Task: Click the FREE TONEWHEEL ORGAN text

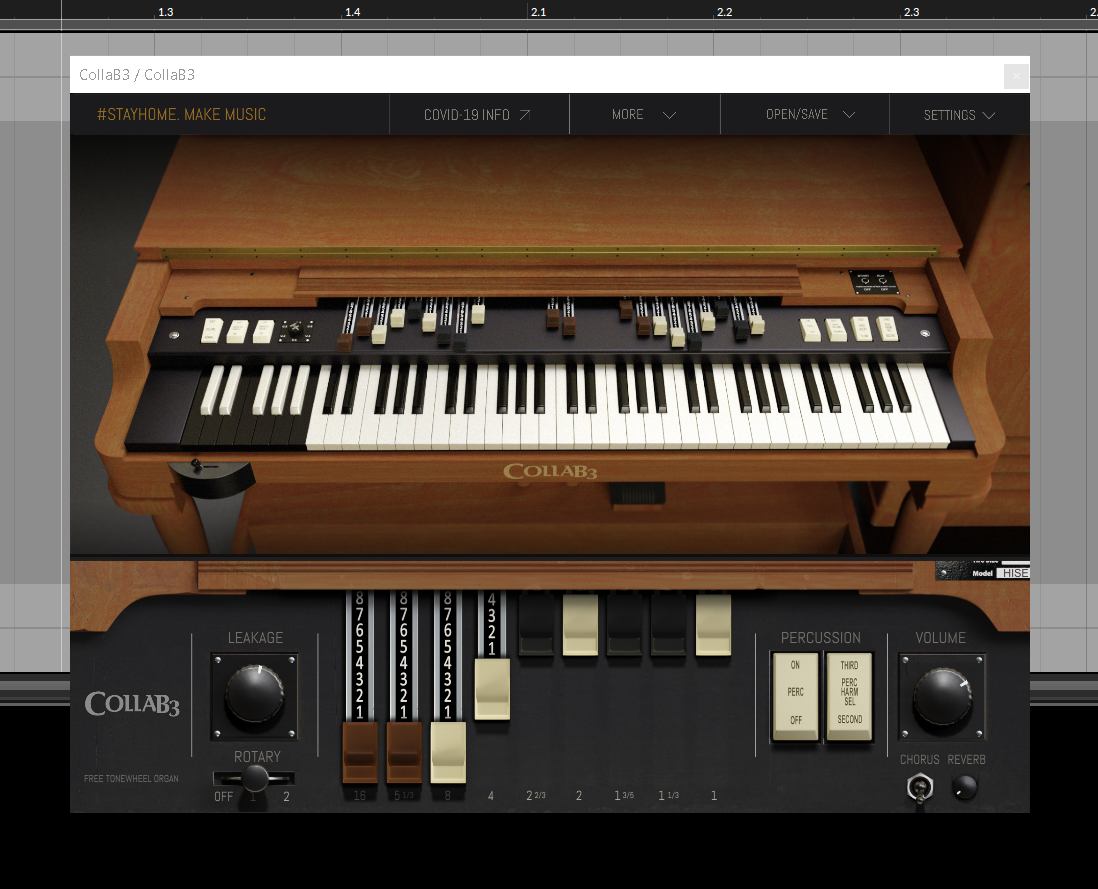Action: tap(131, 778)
